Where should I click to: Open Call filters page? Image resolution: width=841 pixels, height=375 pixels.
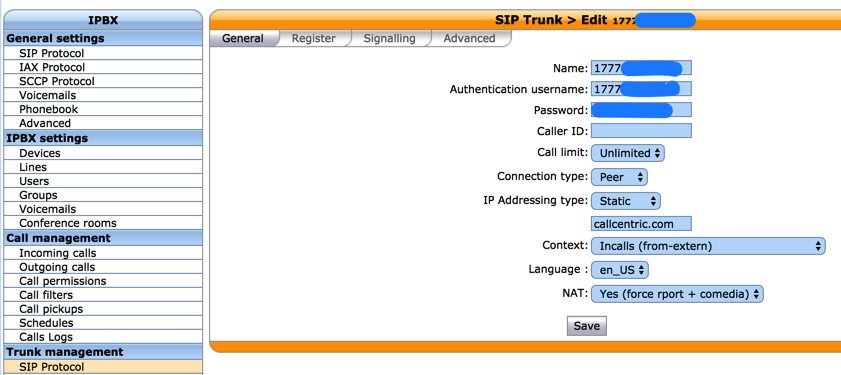click(103, 295)
